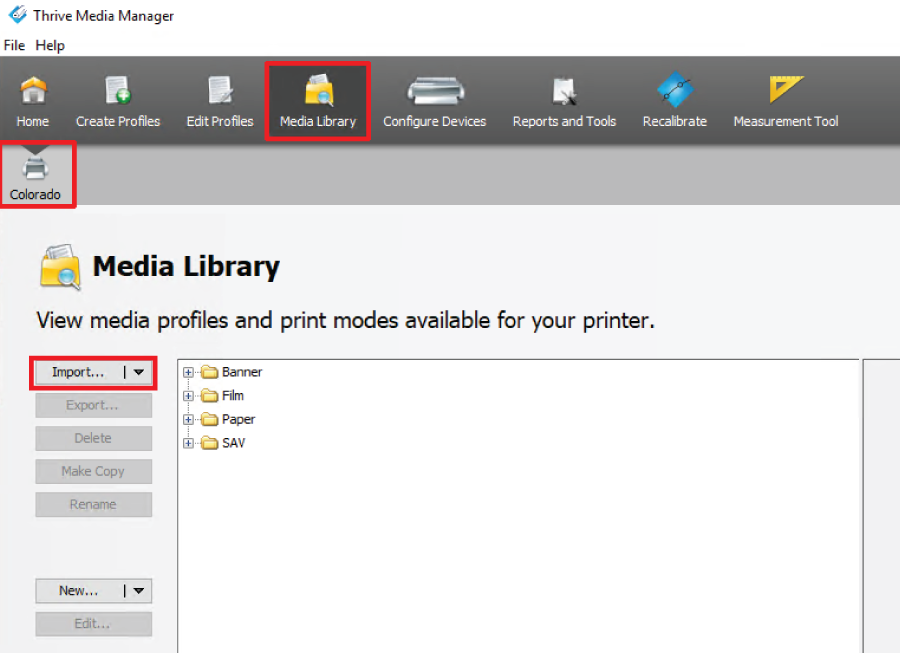Expand the Film folder plus sign

(x=188, y=396)
